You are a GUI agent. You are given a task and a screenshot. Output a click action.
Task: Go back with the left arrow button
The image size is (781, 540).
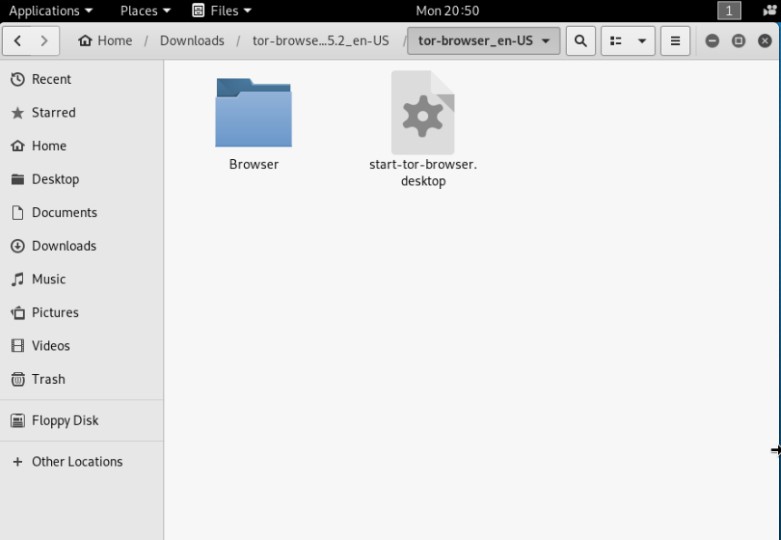17,41
